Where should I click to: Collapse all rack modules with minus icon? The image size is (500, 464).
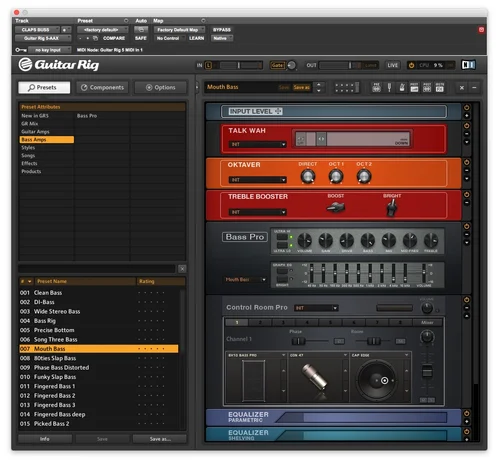point(474,88)
